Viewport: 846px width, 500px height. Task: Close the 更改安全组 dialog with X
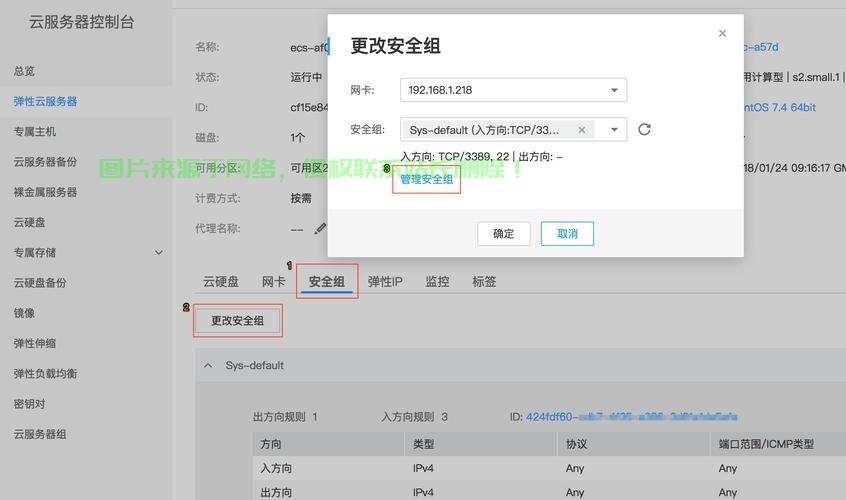[722, 34]
